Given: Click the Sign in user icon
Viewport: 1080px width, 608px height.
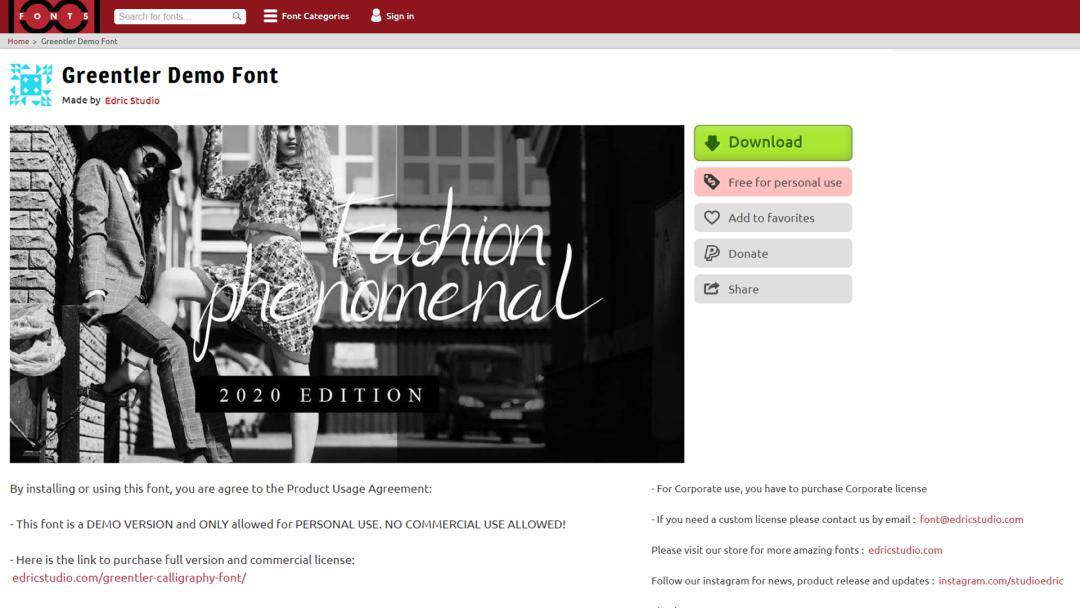Looking at the screenshot, I should click(x=376, y=16).
